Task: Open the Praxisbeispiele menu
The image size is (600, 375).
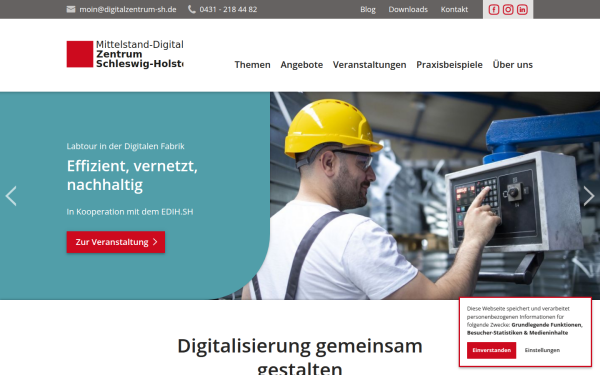Action: (x=449, y=65)
